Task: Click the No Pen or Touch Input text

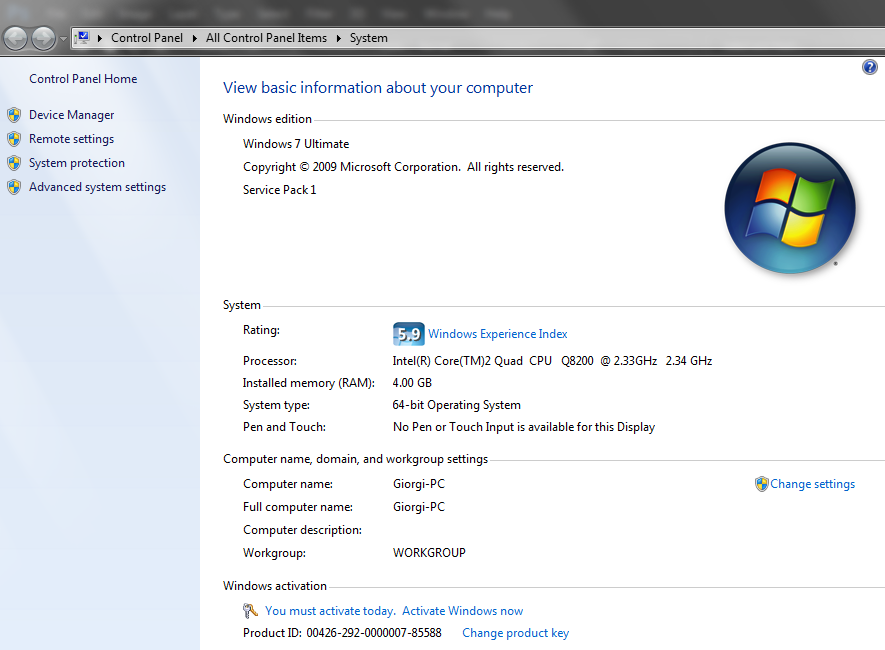Action: (x=524, y=427)
